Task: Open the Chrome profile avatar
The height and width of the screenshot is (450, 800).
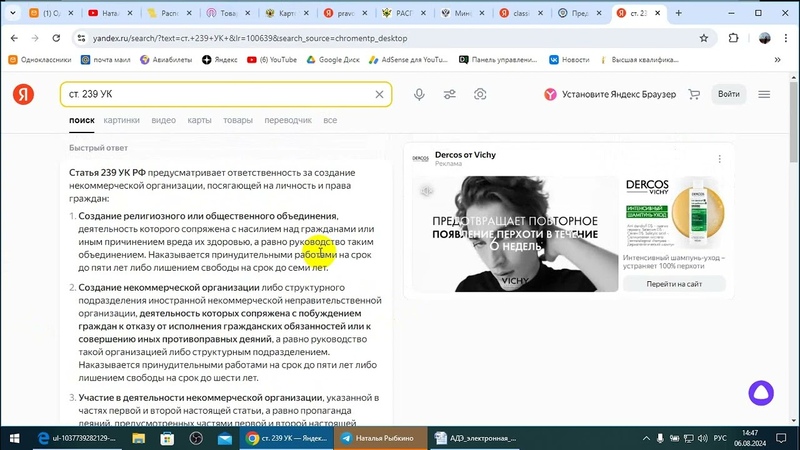Action: point(764,38)
